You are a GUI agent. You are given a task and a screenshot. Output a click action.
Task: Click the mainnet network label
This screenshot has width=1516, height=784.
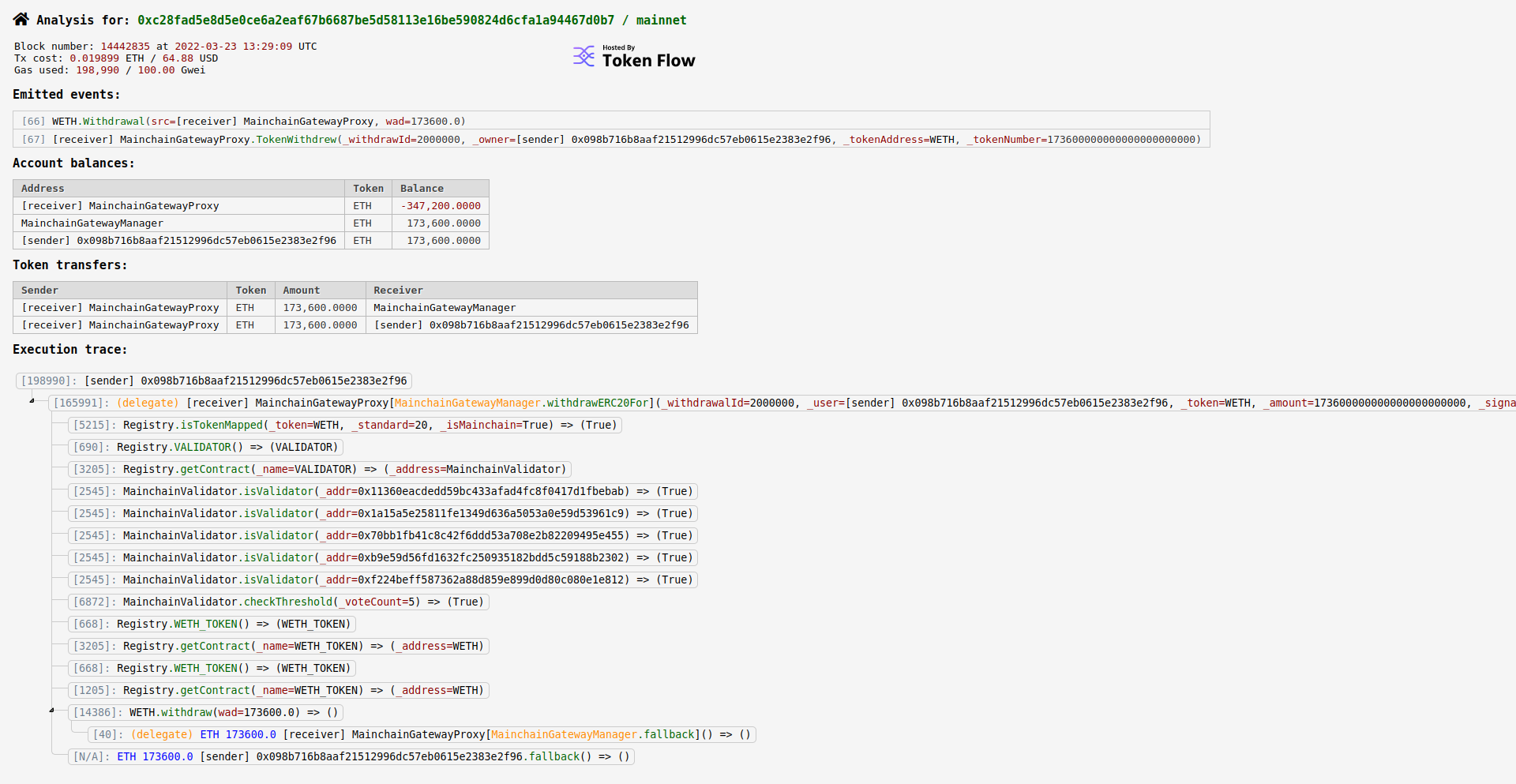(x=661, y=20)
